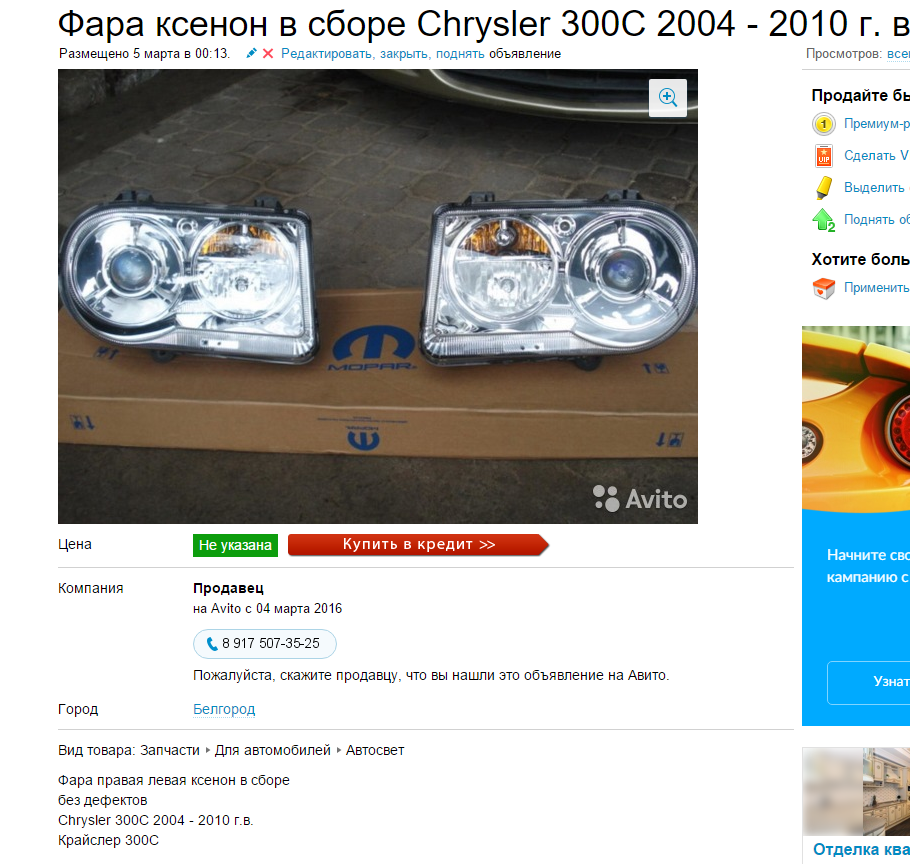Open the Белгород city link
This screenshot has width=910, height=864.
click(224, 709)
